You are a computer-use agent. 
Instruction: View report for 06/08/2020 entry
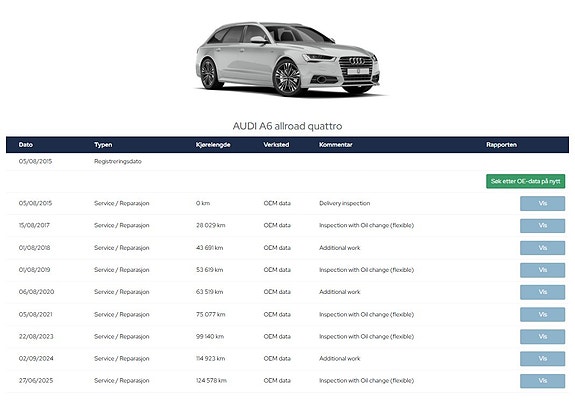[x=542, y=292]
